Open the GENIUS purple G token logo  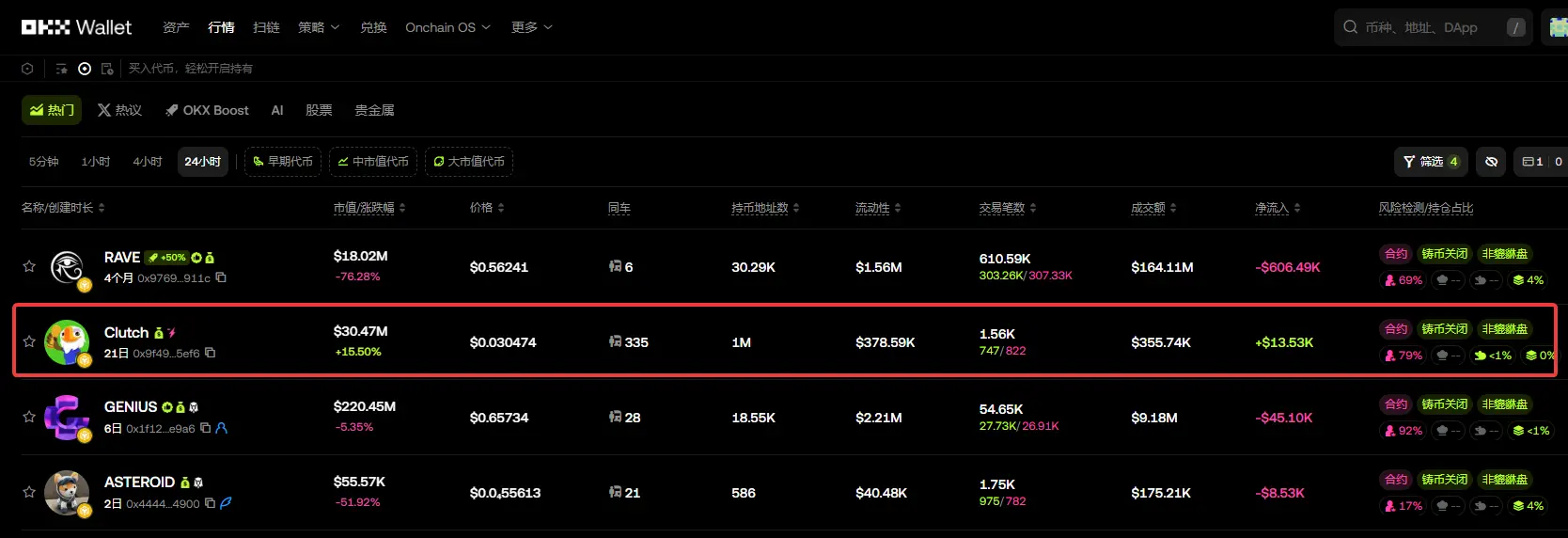67,418
